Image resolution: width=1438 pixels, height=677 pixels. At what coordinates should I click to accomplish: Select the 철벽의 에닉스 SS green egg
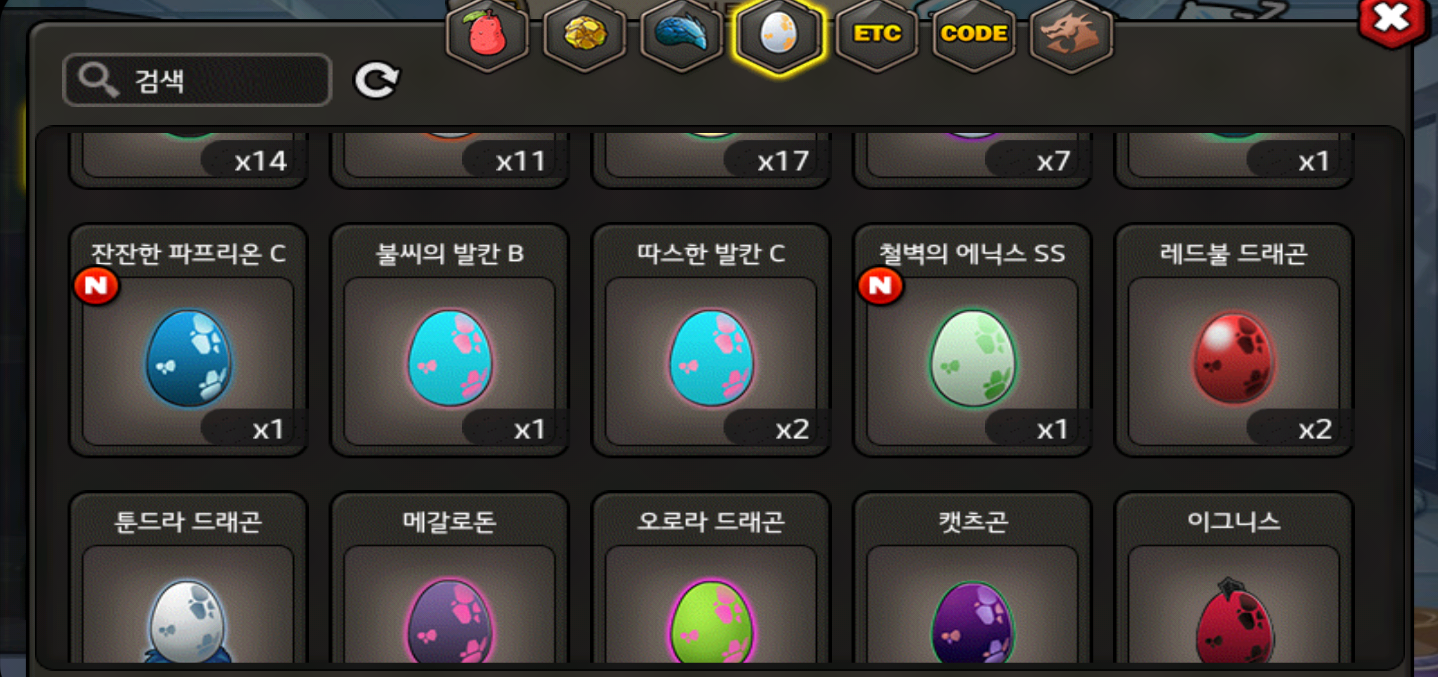(973, 340)
